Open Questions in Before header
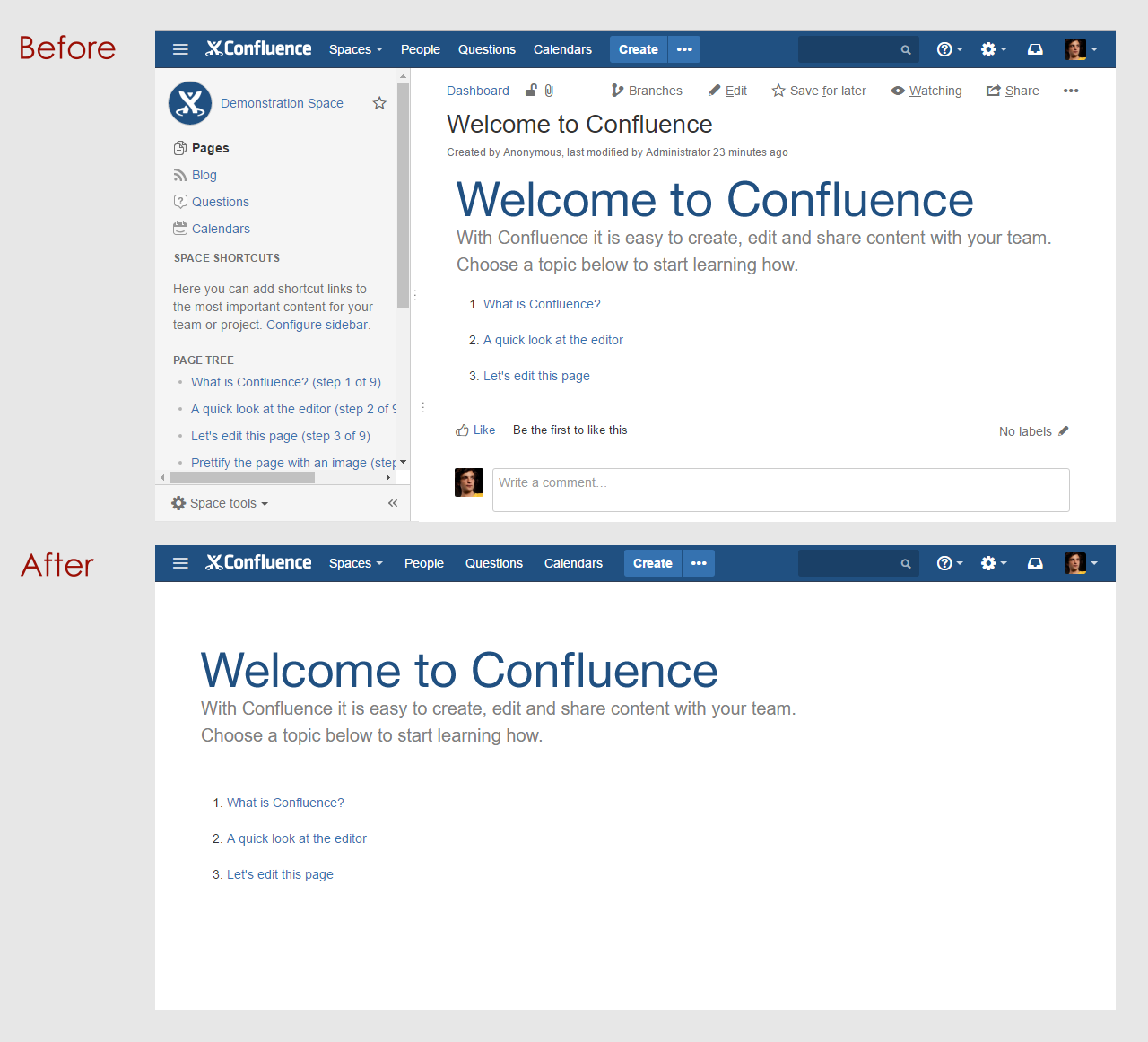The width and height of the screenshot is (1148, 1042). [486, 49]
